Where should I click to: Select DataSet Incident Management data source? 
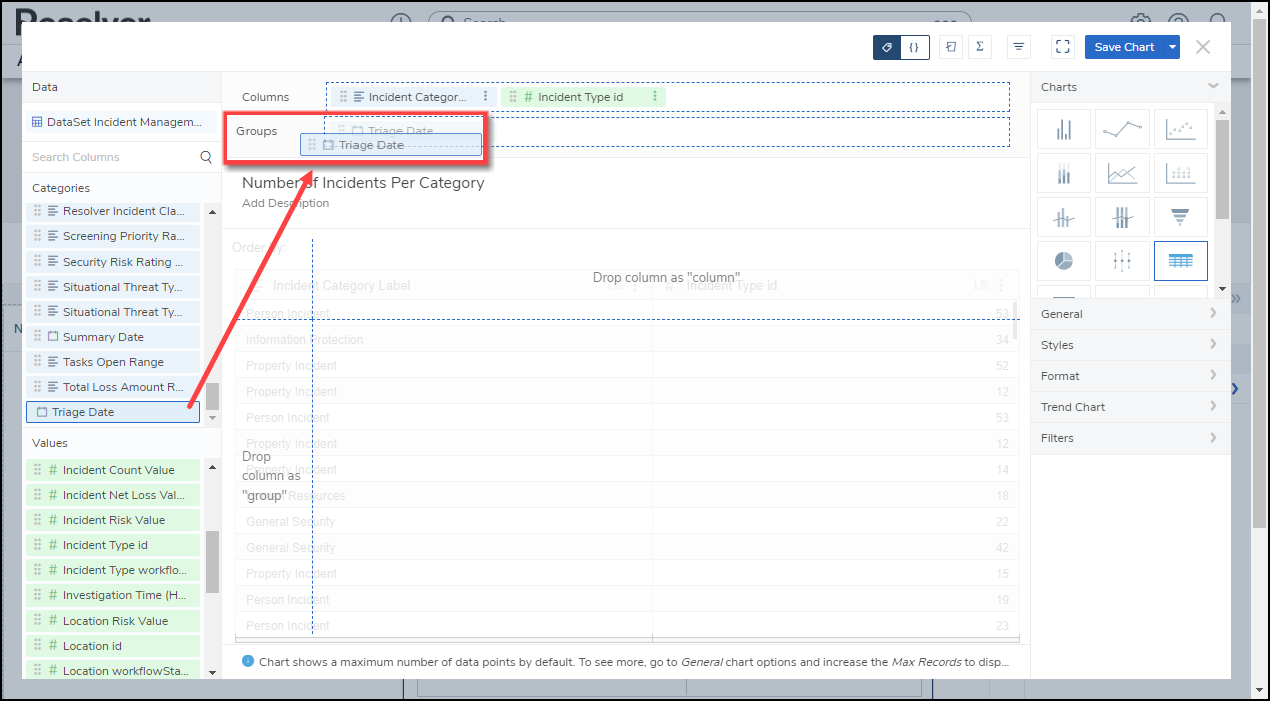click(120, 122)
